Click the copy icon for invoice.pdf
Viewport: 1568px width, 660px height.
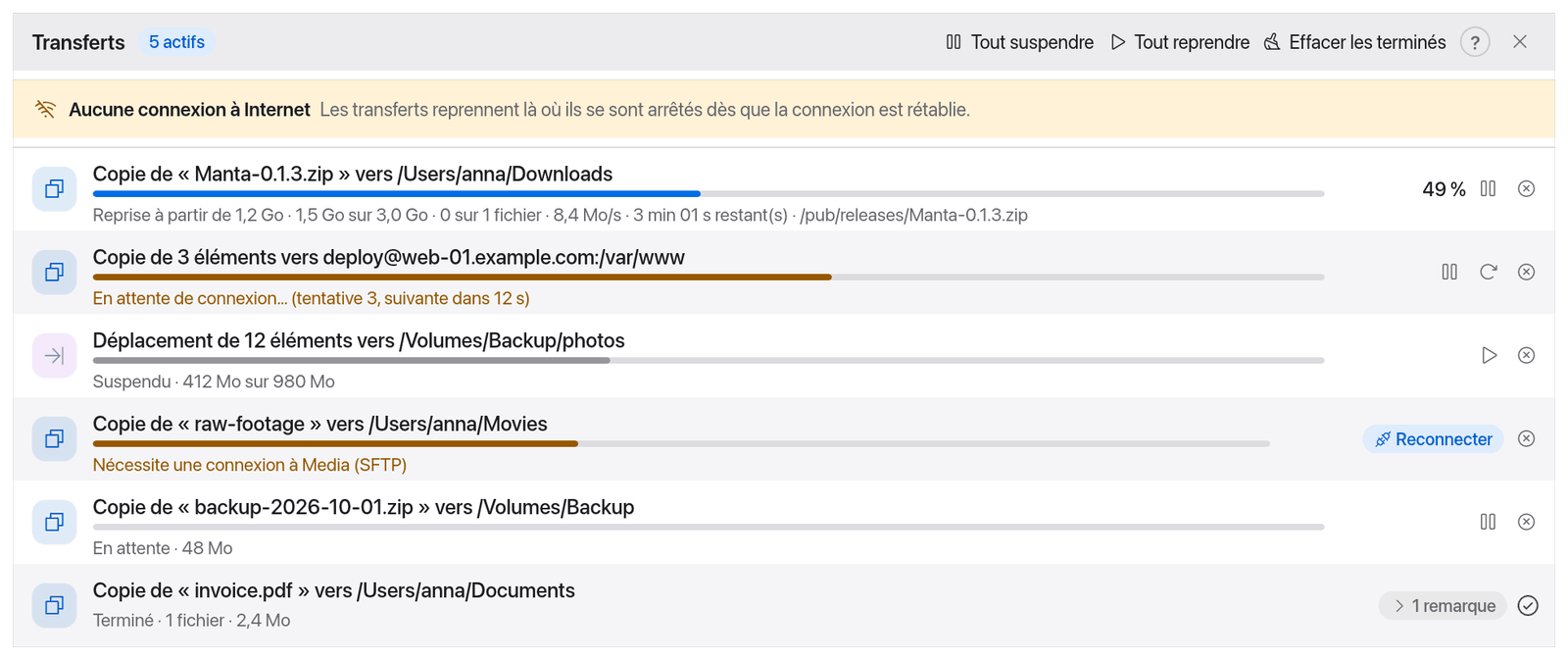tap(55, 606)
